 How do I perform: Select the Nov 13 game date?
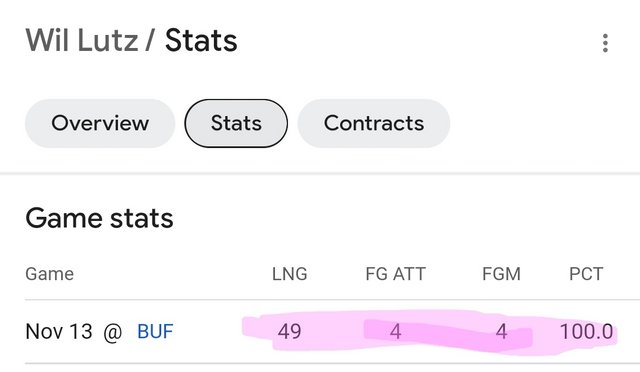click(59, 331)
